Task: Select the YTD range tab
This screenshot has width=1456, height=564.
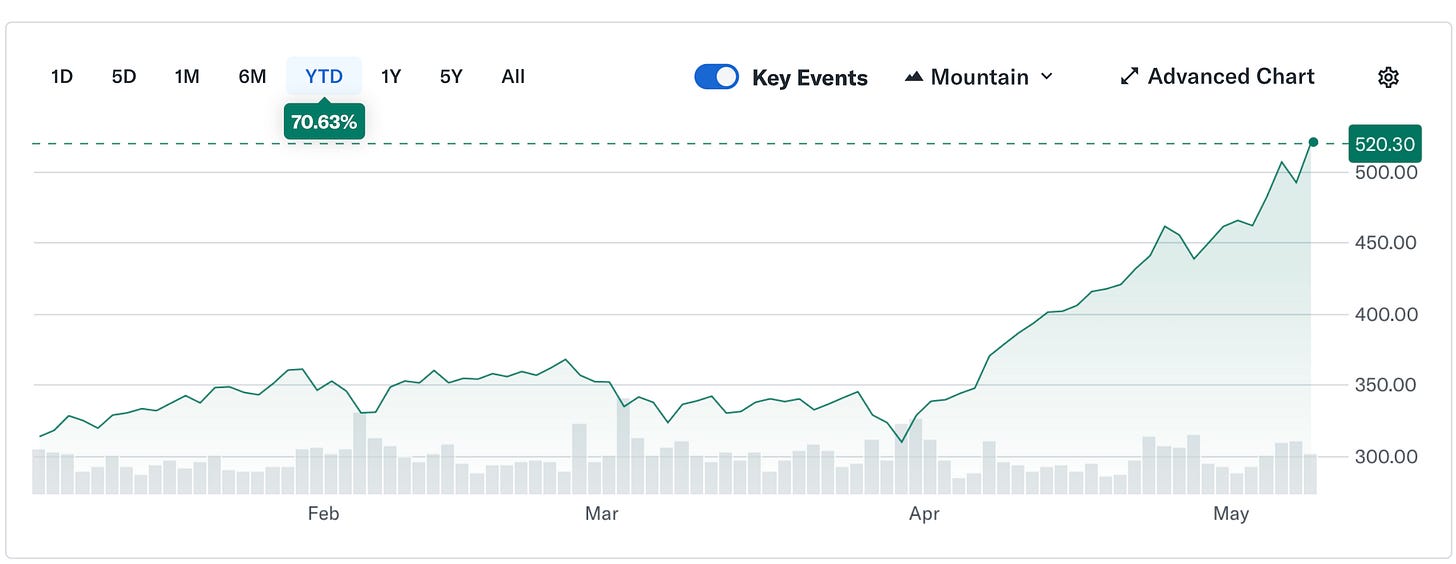Action: pos(324,77)
